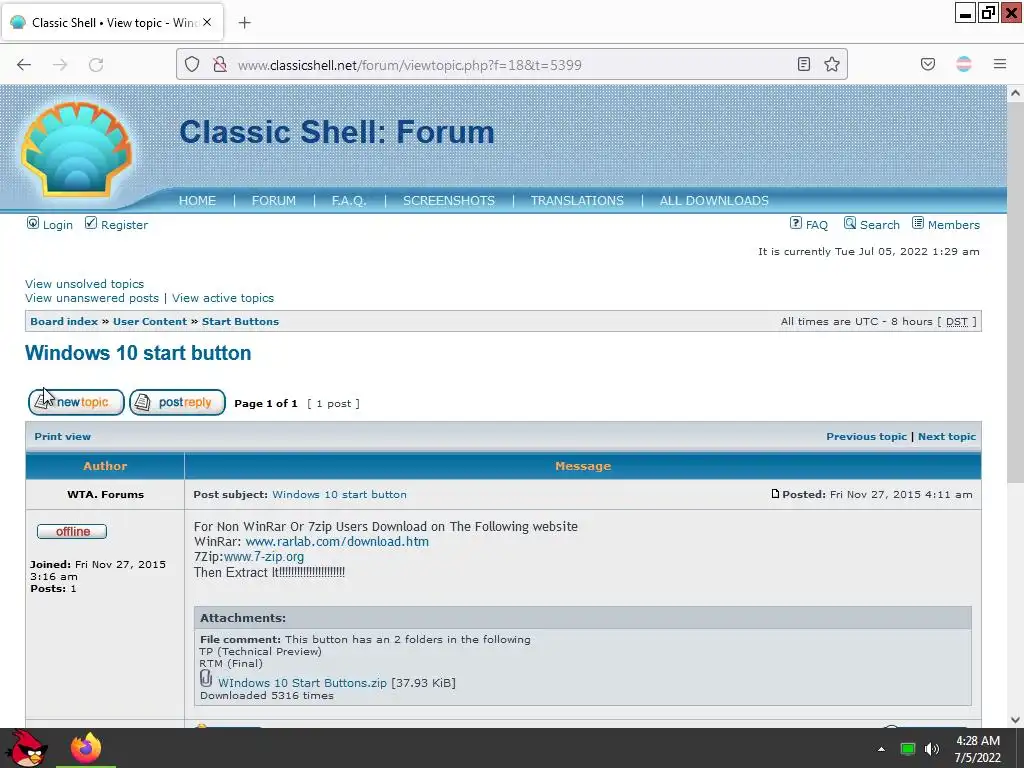Open View unanswered posts
The image size is (1024, 768).
click(x=92, y=298)
